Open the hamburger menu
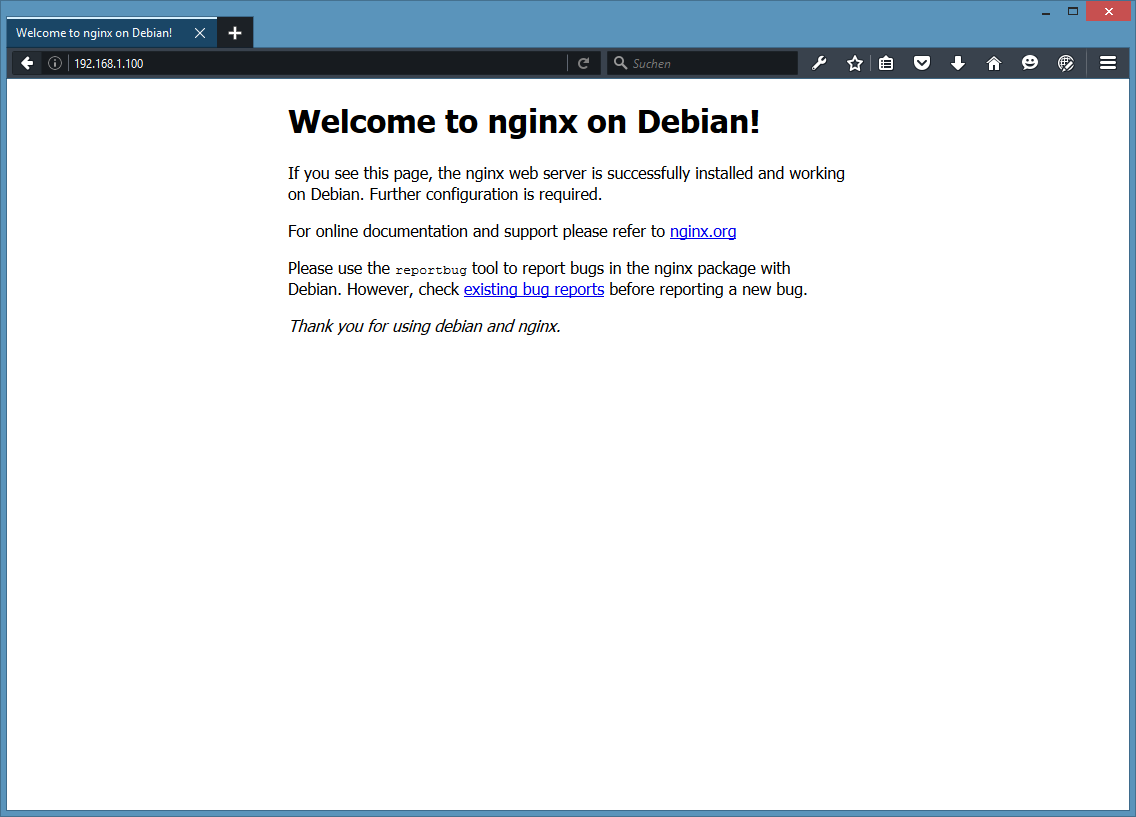The height and width of the screenshot is (817, 1136). click(x=1108, y=63)
